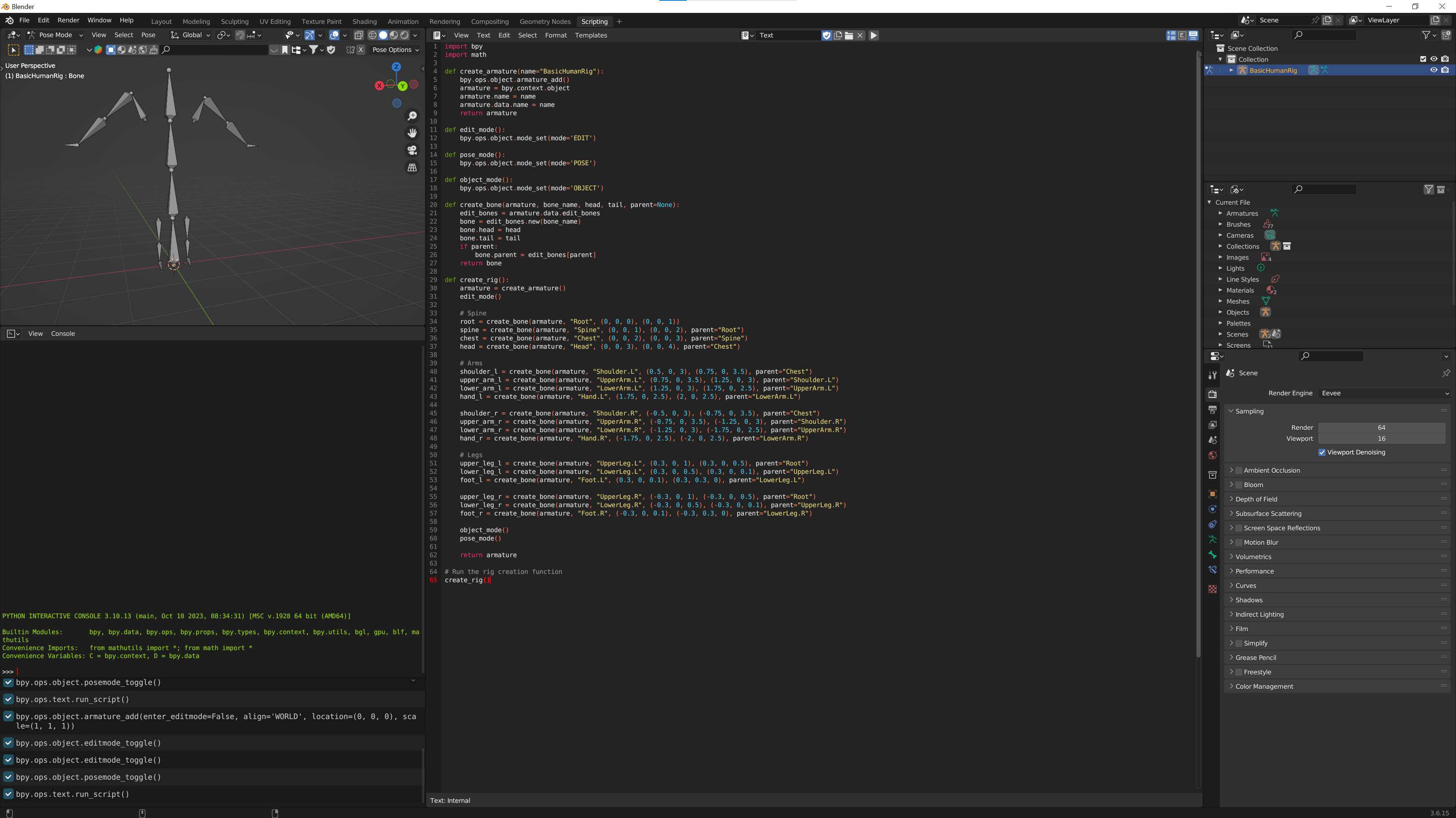
Task: Click the Run Script play button
Action: (x=873, y=35)
